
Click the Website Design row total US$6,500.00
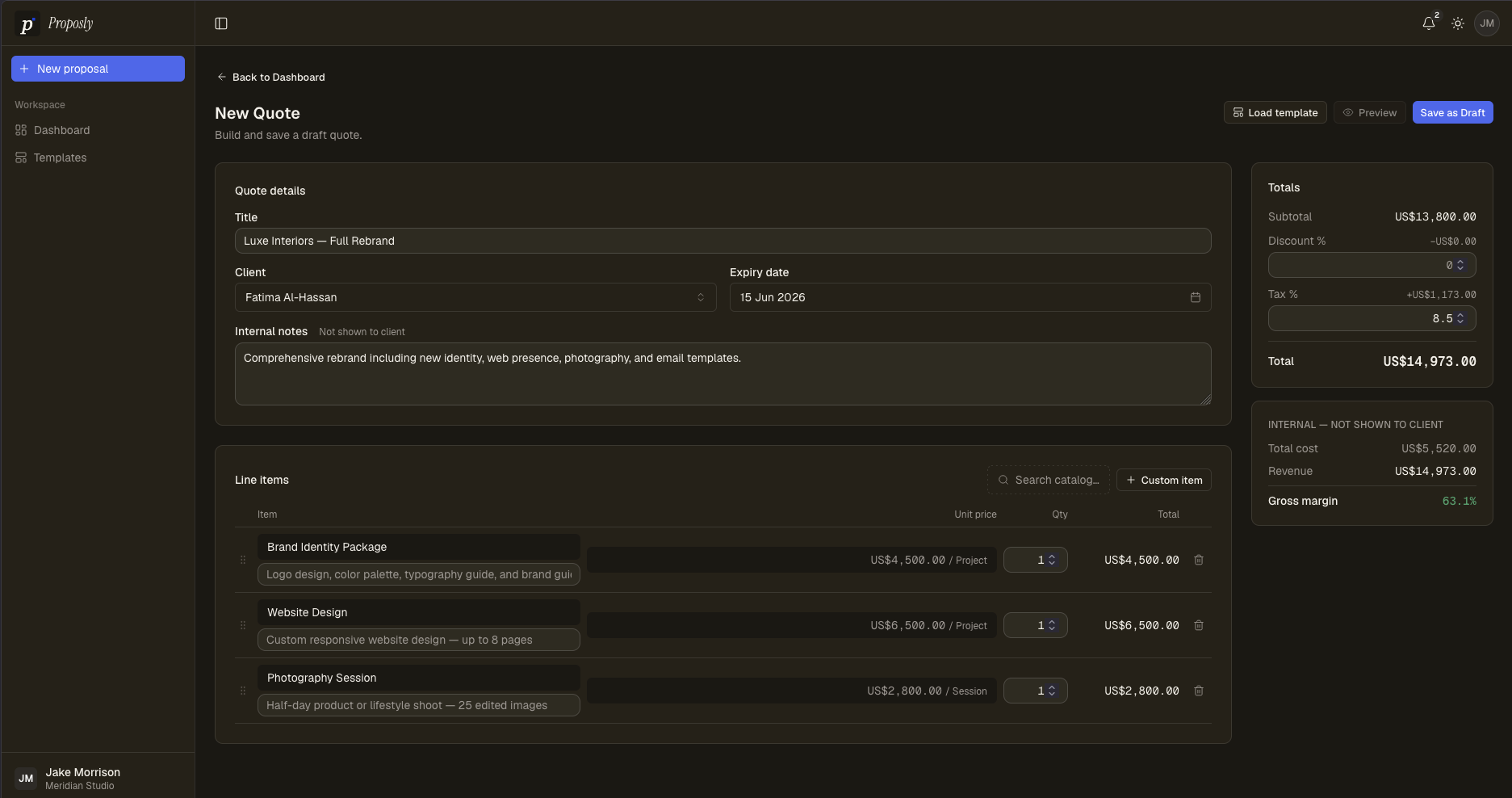point(1141,625)
